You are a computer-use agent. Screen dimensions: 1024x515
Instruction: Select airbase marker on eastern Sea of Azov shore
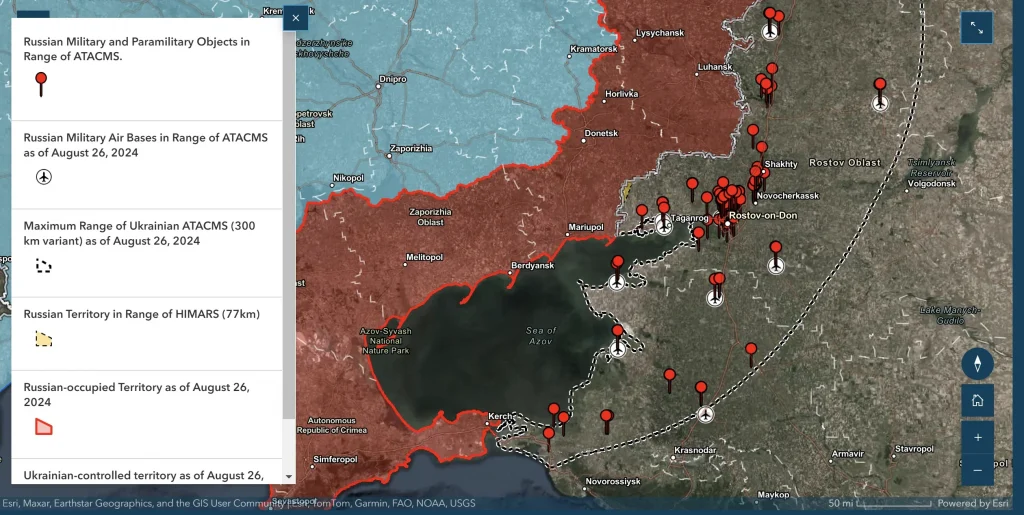pyautogui.click(x=617, y=349)
